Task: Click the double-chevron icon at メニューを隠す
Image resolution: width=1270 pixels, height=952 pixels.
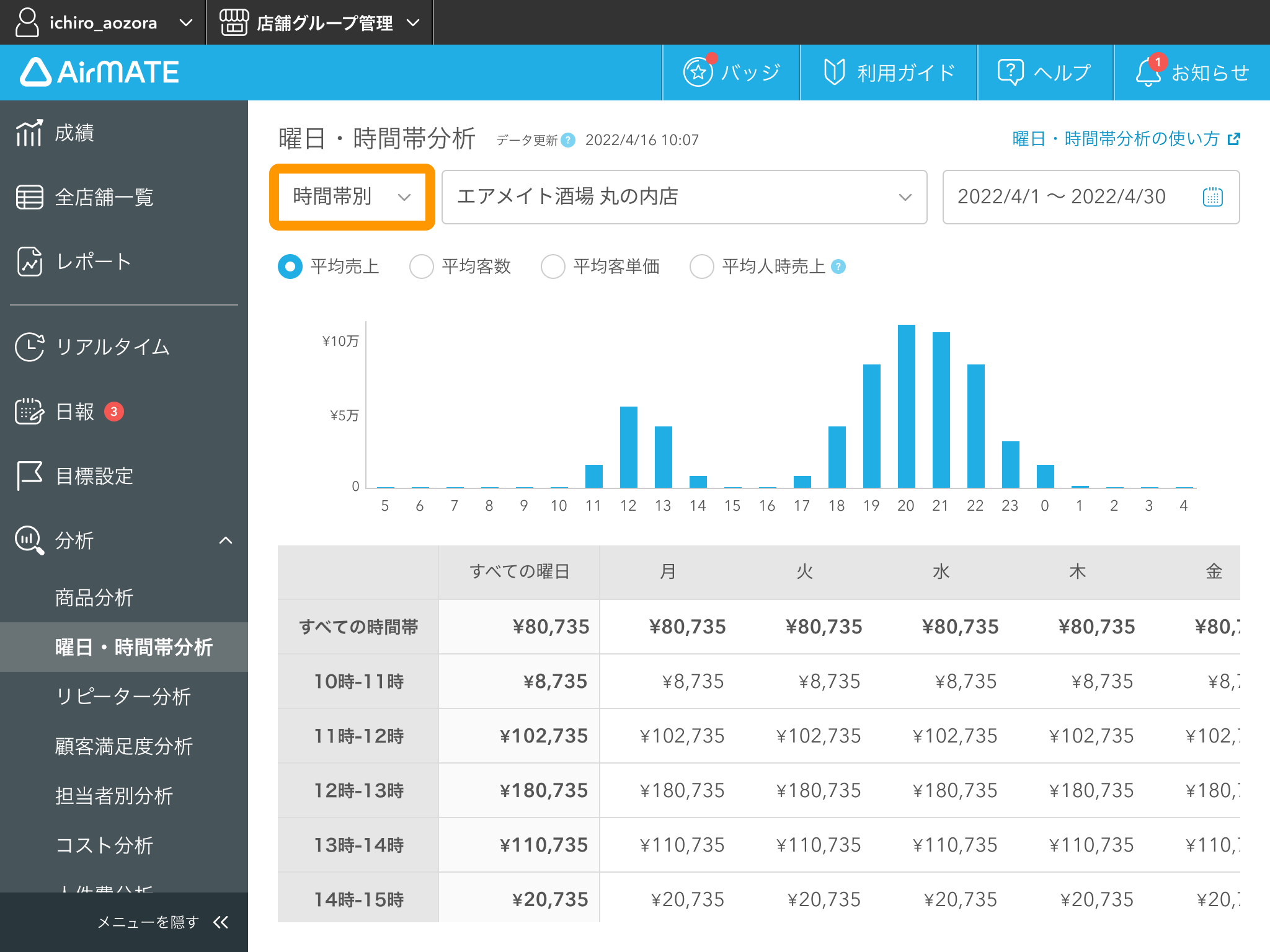Action: 220,922
